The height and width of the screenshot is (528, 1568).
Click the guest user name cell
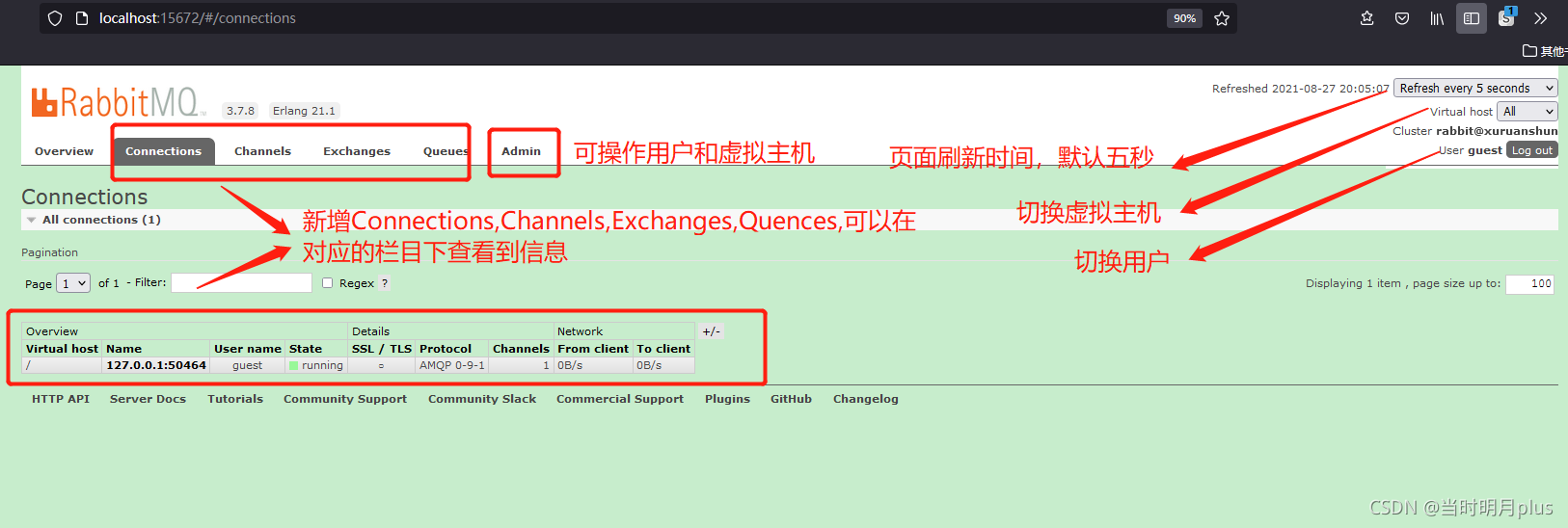tap(248, 365)
